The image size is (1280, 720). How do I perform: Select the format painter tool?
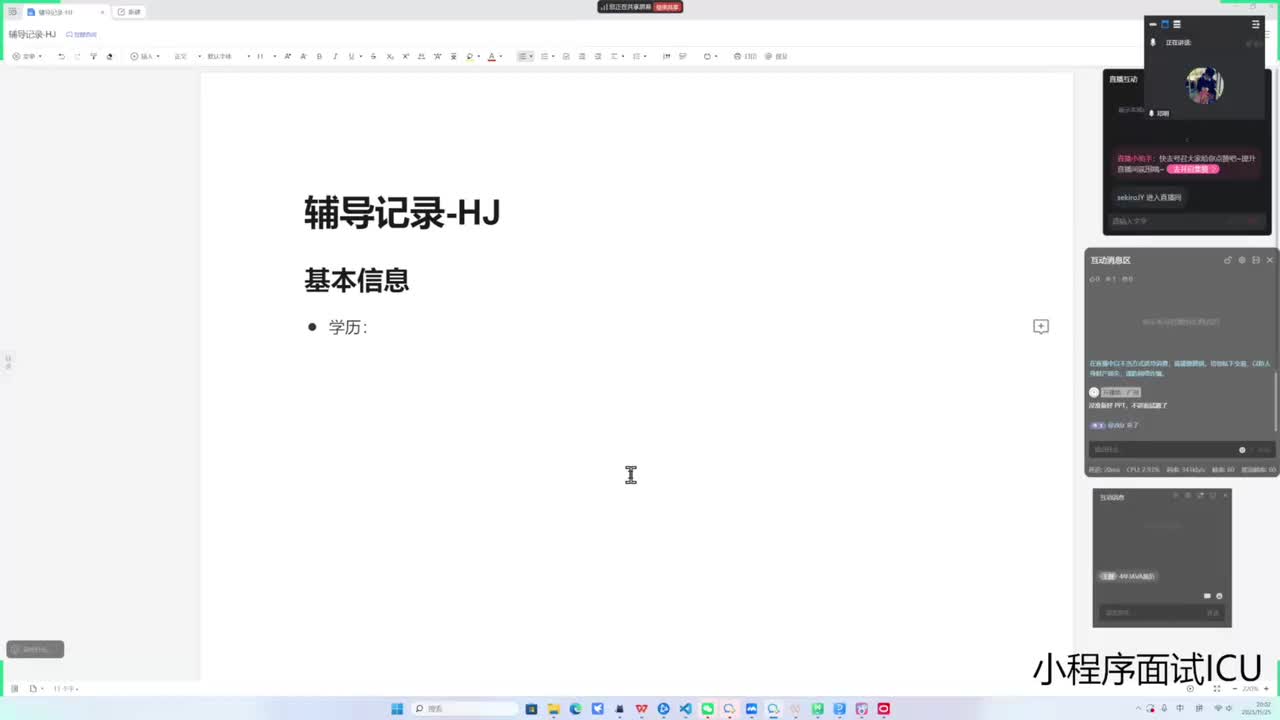click(93, 56)
